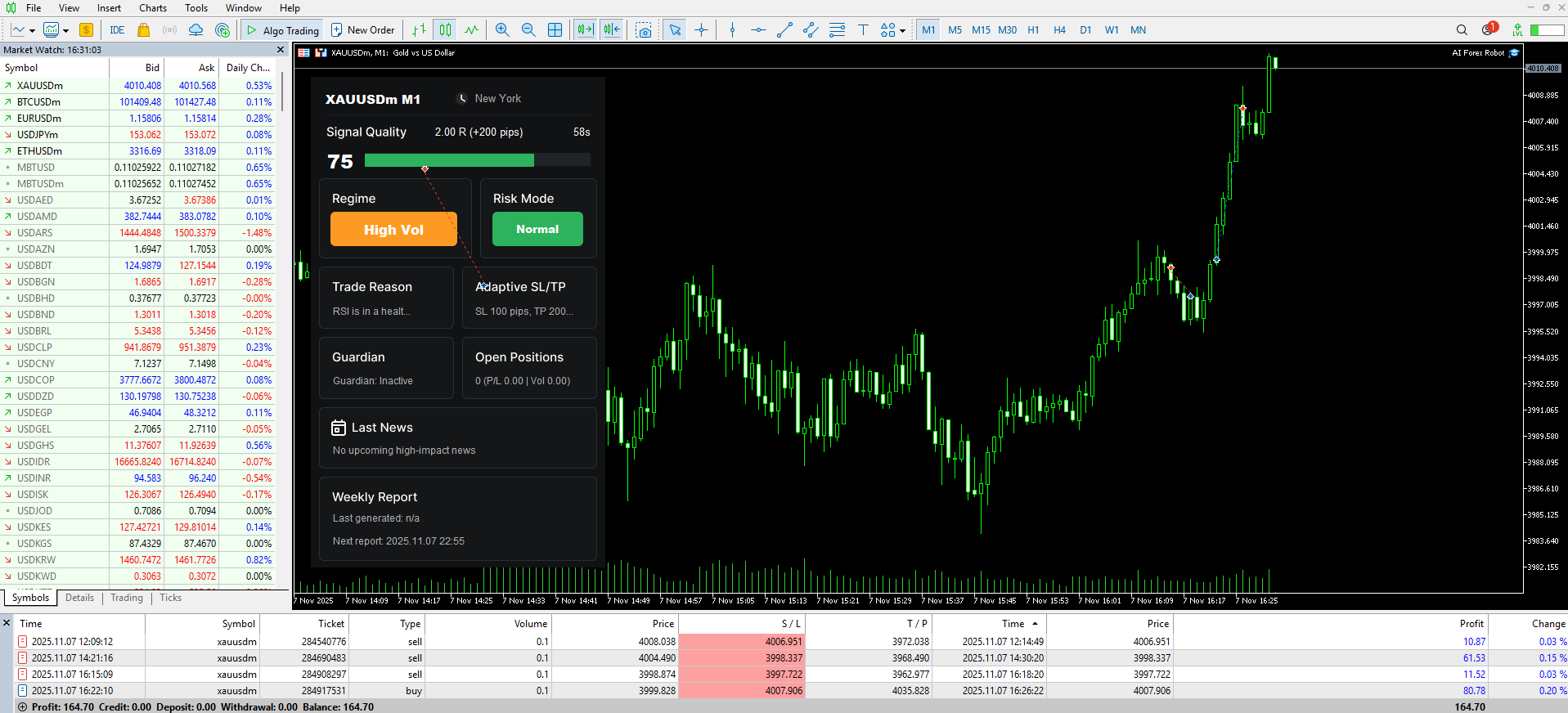Open the VPS cloud hosting icon
The image size is (1568, 713).
[x=195, y=30]
